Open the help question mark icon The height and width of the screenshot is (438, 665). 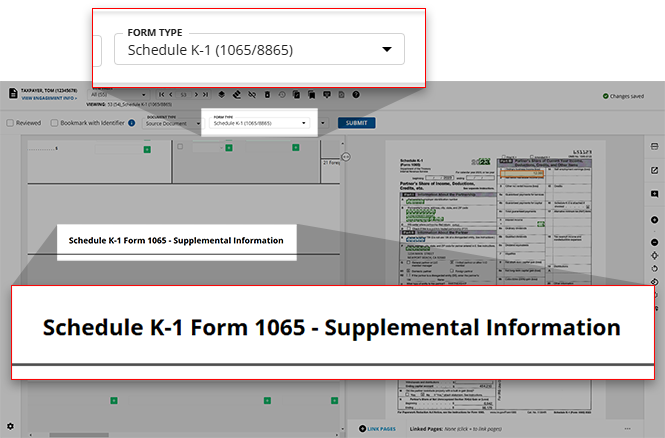click(356, 95)
